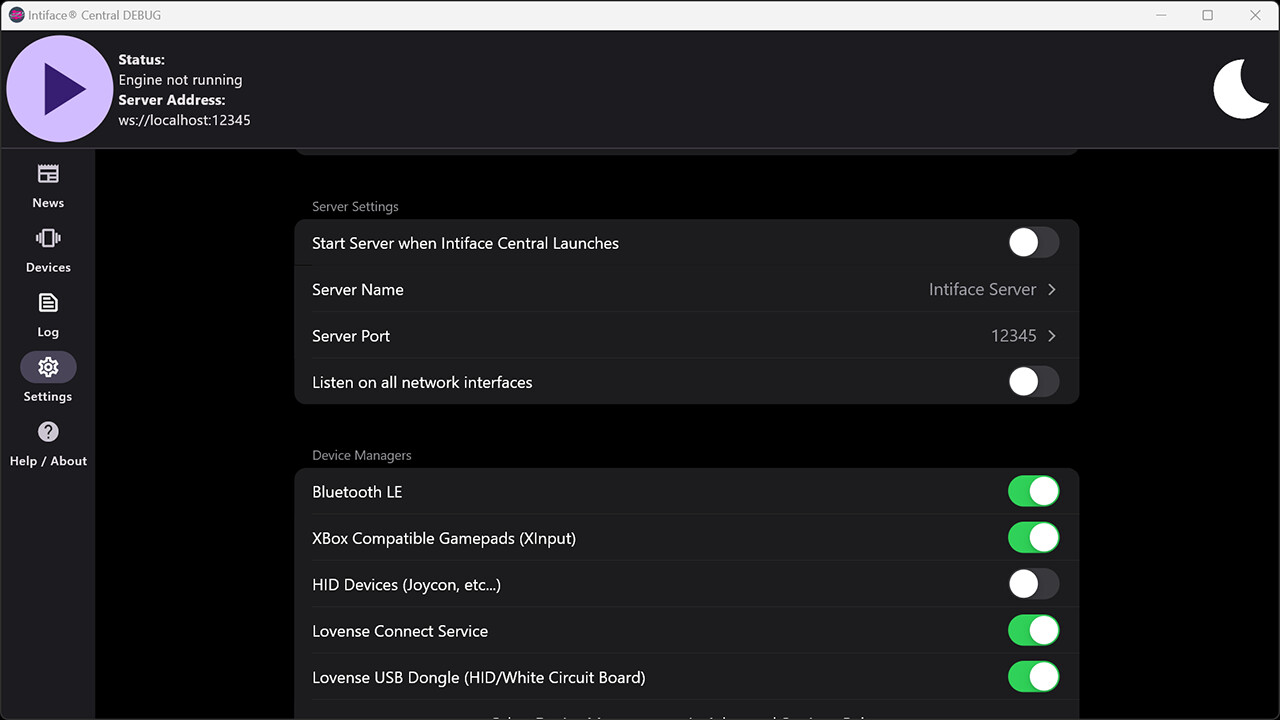Click the Intiface logo in the title bar
1280x720 pixels.
click(x=12, y=15)
